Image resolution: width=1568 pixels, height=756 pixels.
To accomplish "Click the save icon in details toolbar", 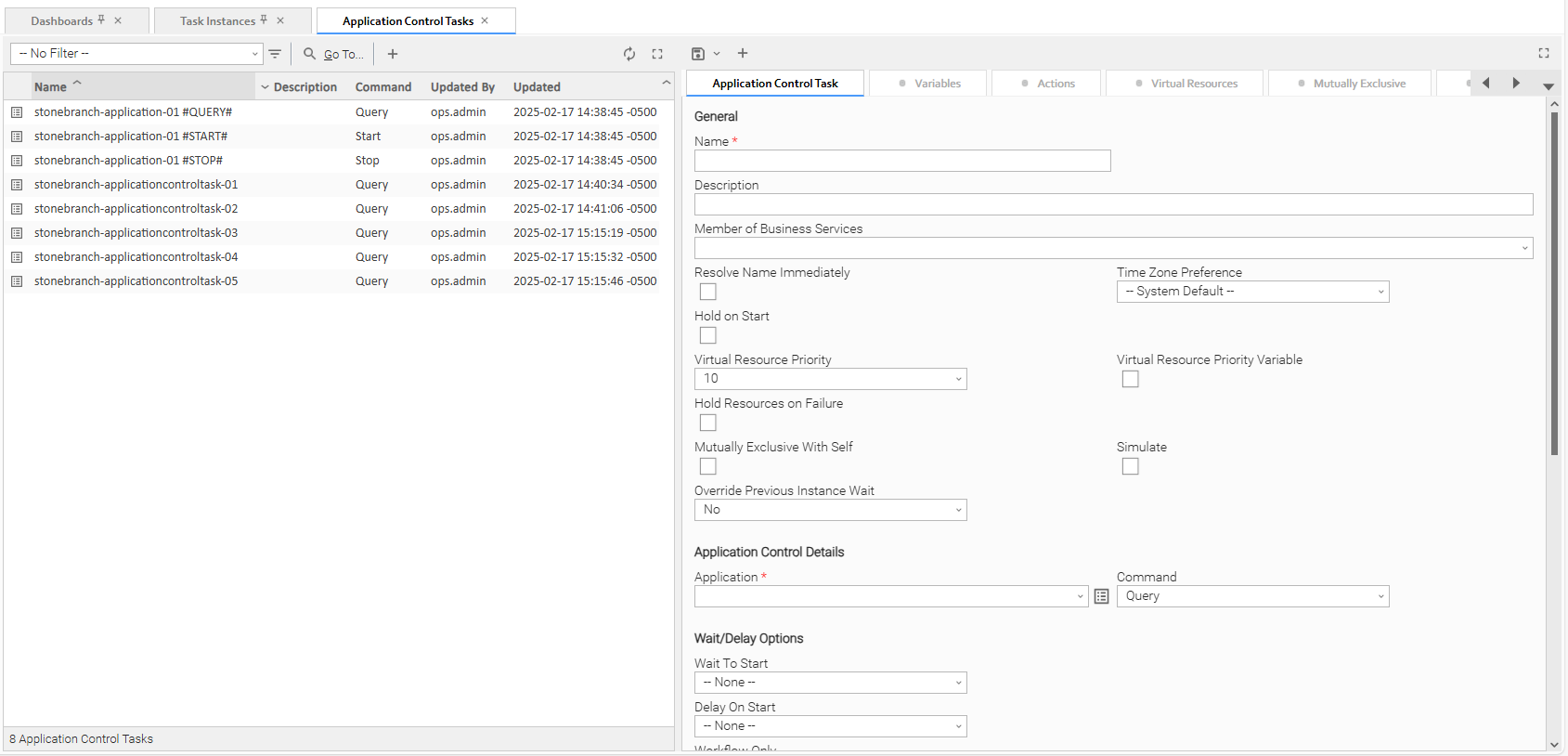I will 698,54.
